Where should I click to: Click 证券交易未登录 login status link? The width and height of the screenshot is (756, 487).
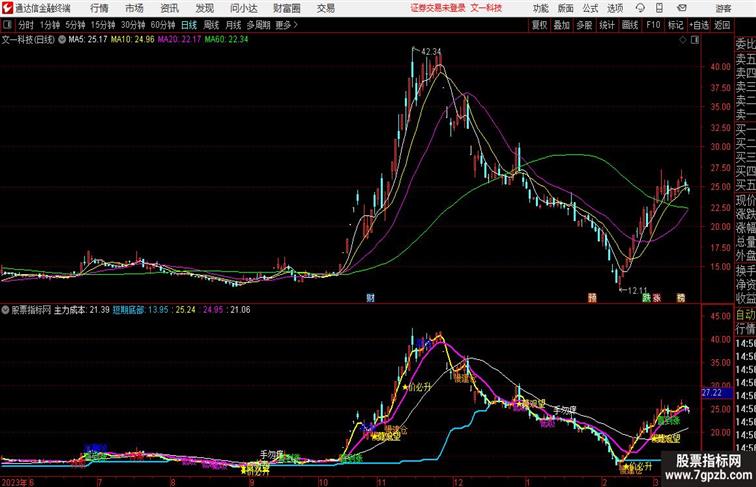438,8
